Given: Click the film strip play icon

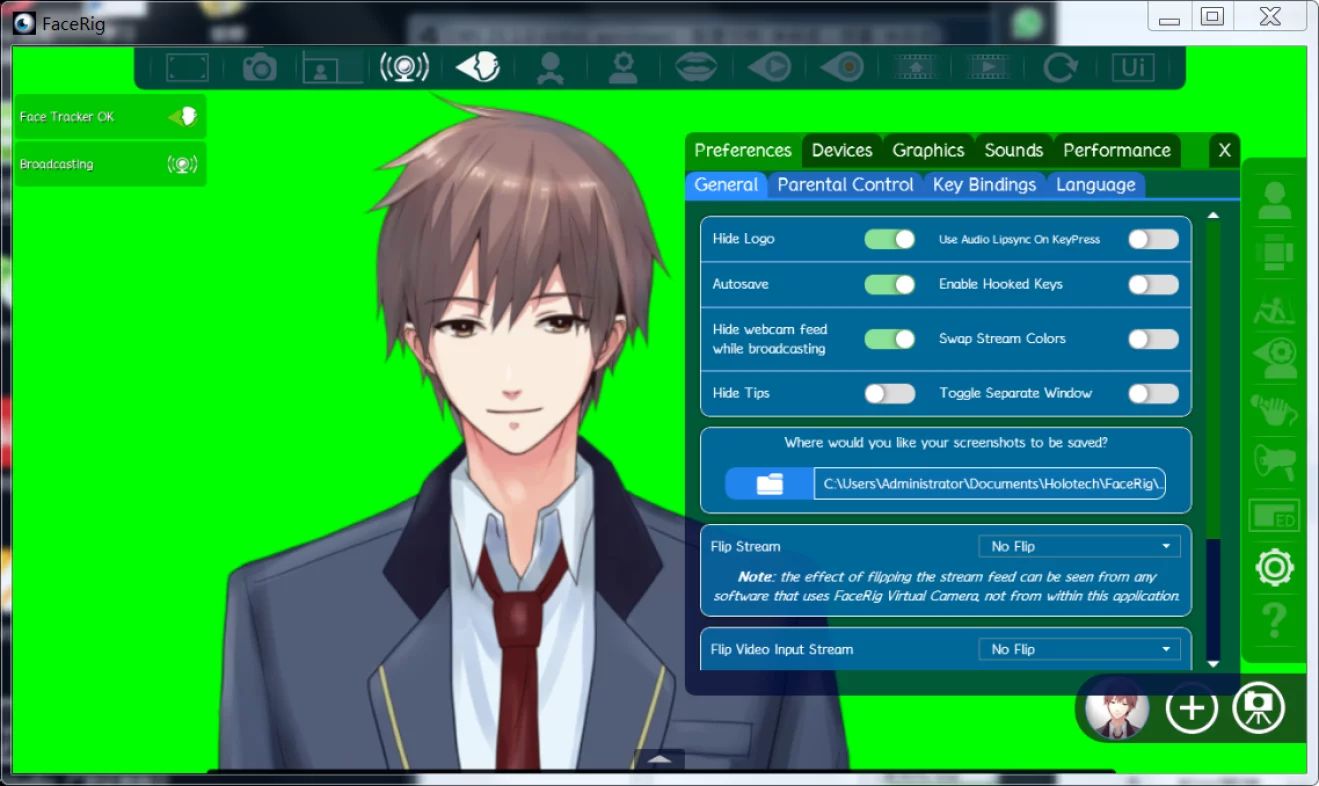Looking at the screenshot, I should point(988,68).
